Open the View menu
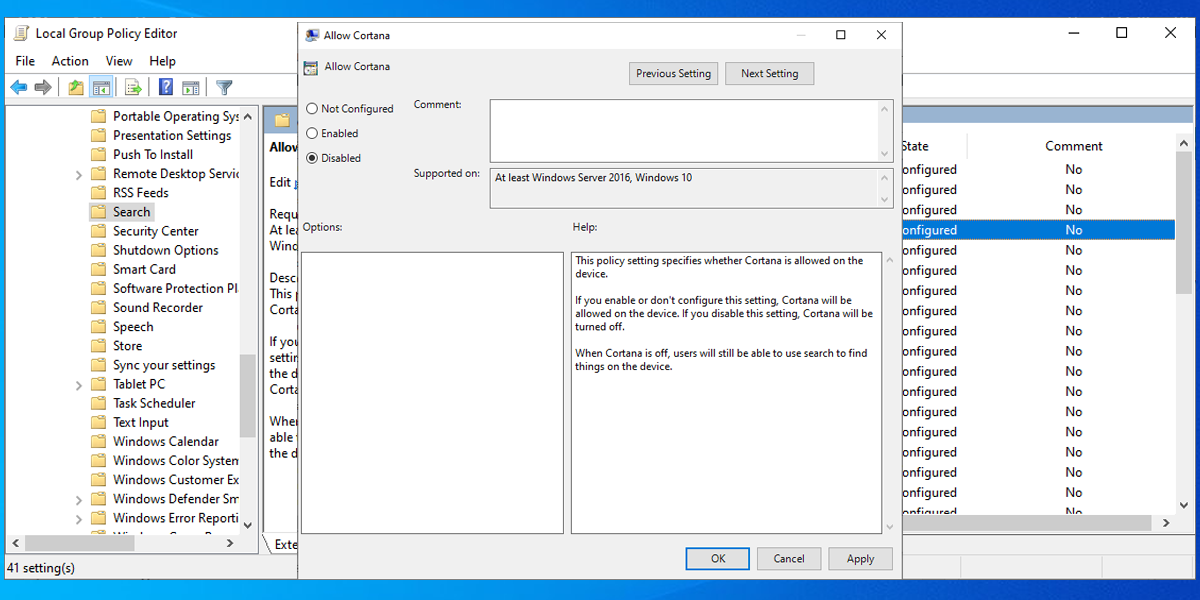Screen dimensions: 1200x600 point(119,61)
